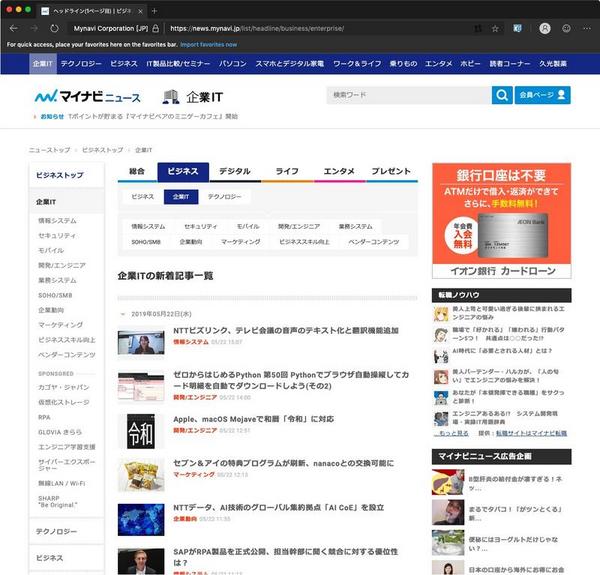Open the ゼロからはじめるPython article headline

pos(291,380)
